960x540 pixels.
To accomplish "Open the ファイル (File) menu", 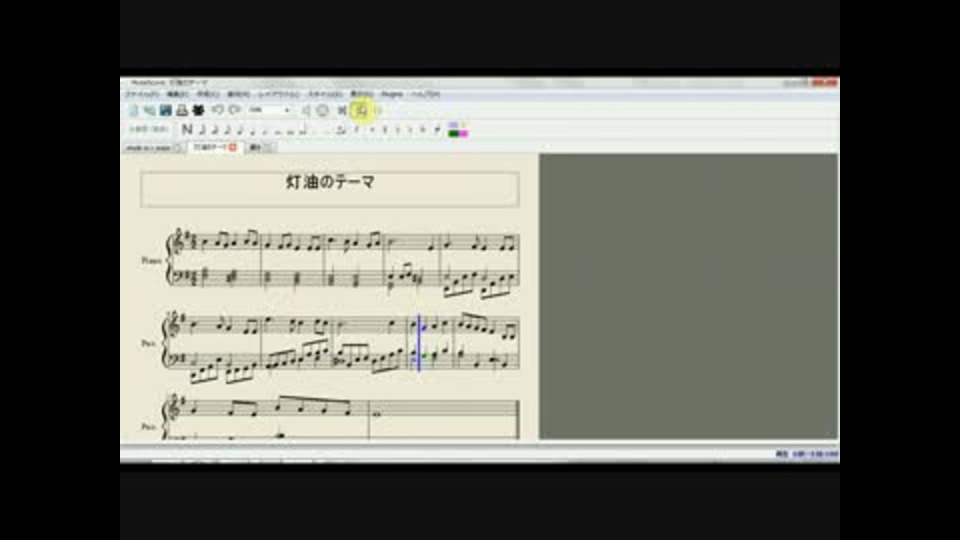I will pyautogui.click(x=141, y=94).
